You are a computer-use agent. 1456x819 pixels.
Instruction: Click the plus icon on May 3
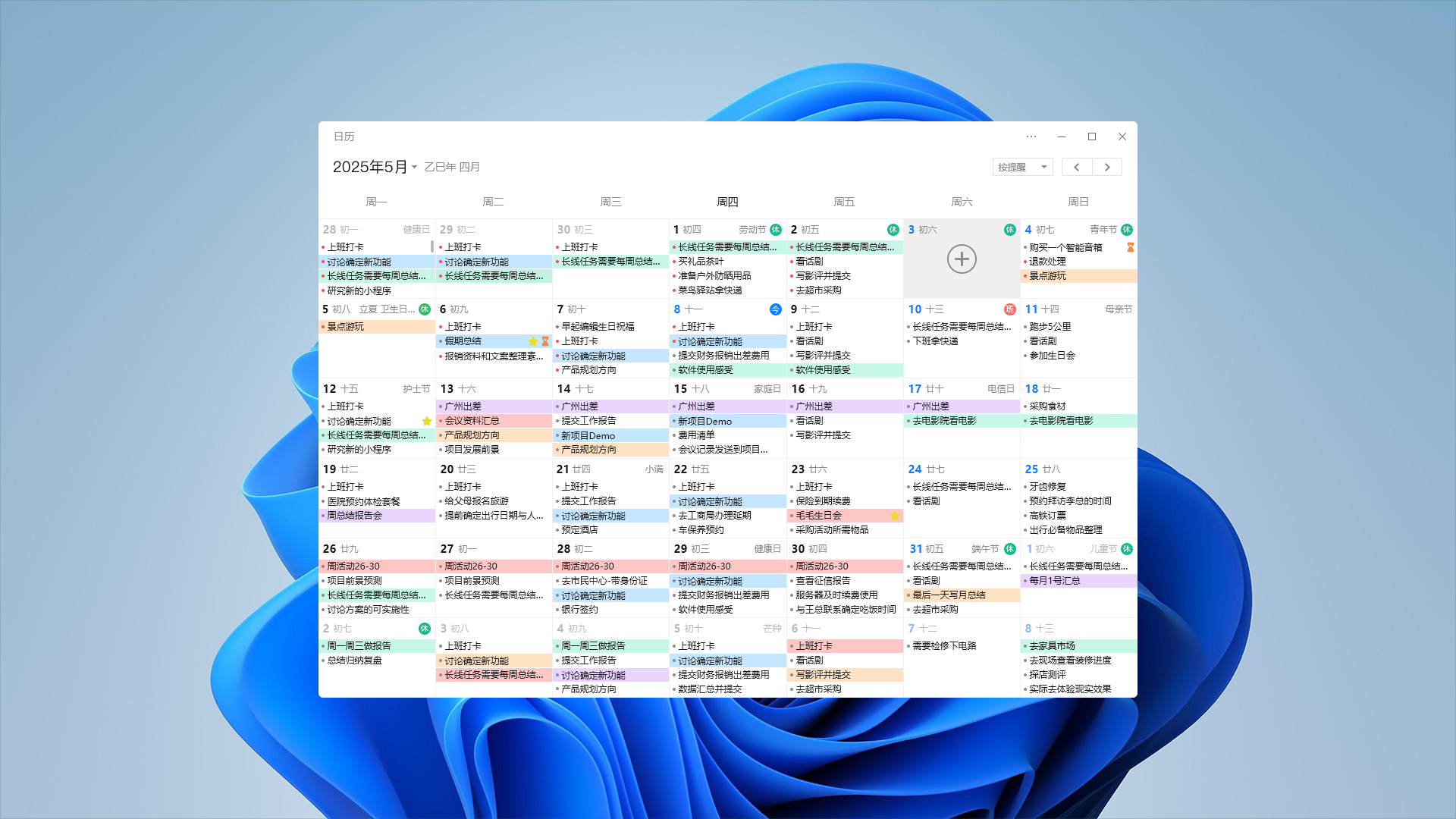pyautogui.click(x=961, y=259)
